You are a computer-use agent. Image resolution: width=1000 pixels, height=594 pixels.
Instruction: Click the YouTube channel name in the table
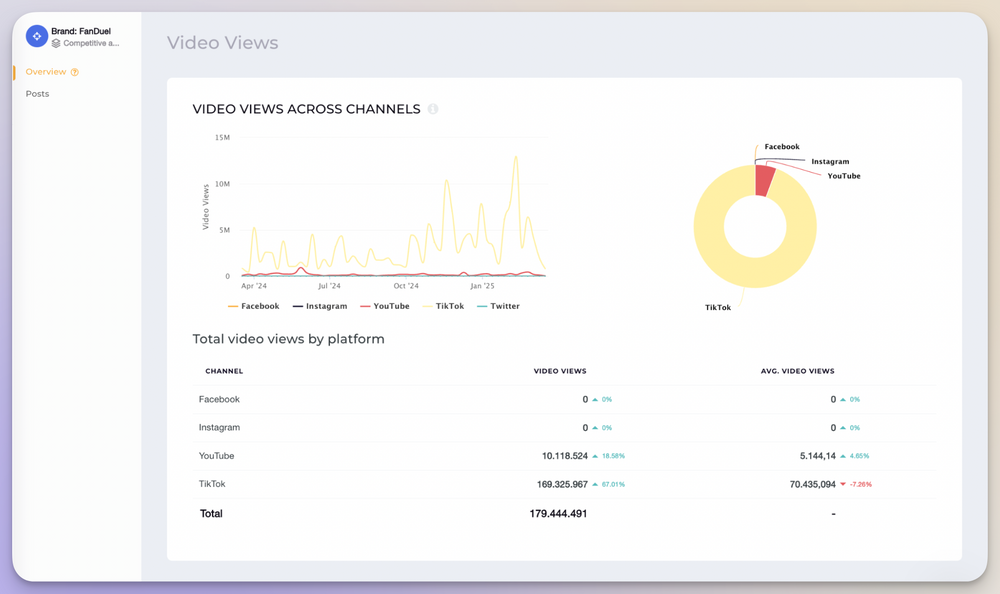pyautogui.click(x=217, y=455)
